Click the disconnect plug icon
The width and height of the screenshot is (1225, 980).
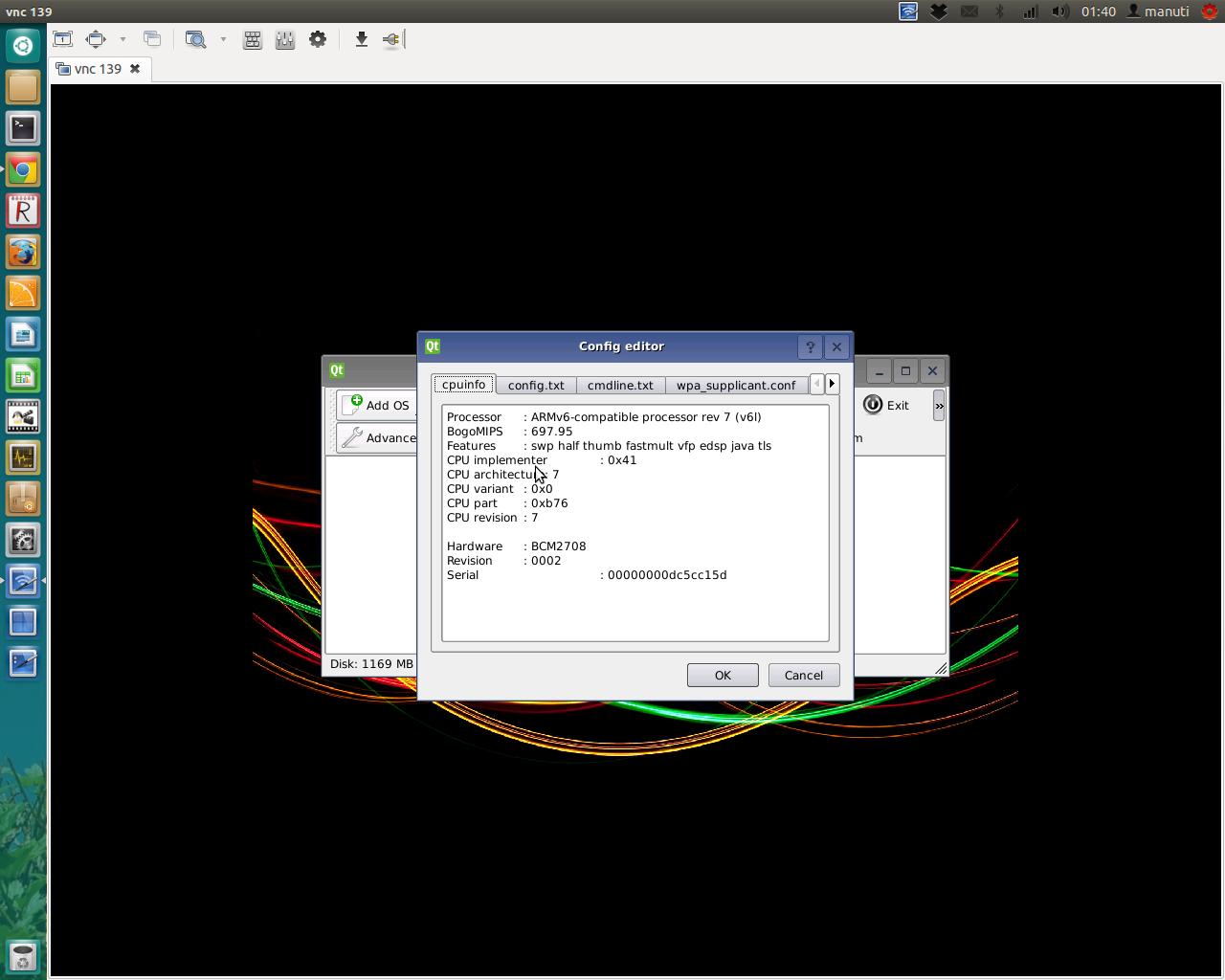(x=391, y=39)
